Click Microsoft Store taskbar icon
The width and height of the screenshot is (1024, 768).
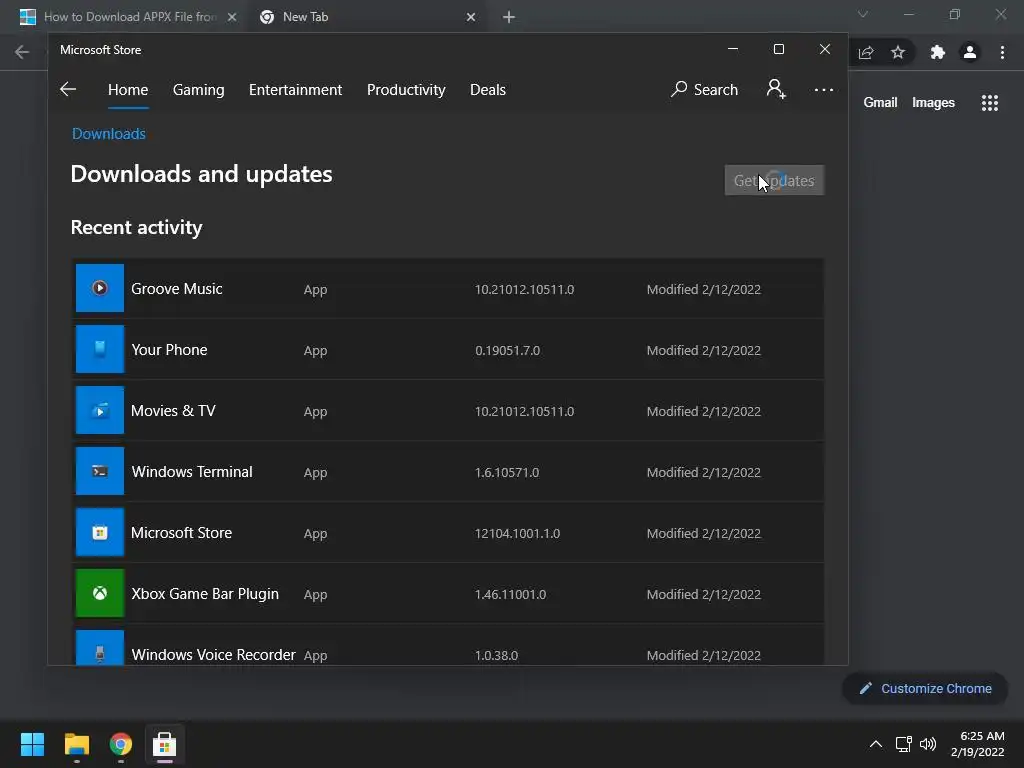[x=165, y=744]
